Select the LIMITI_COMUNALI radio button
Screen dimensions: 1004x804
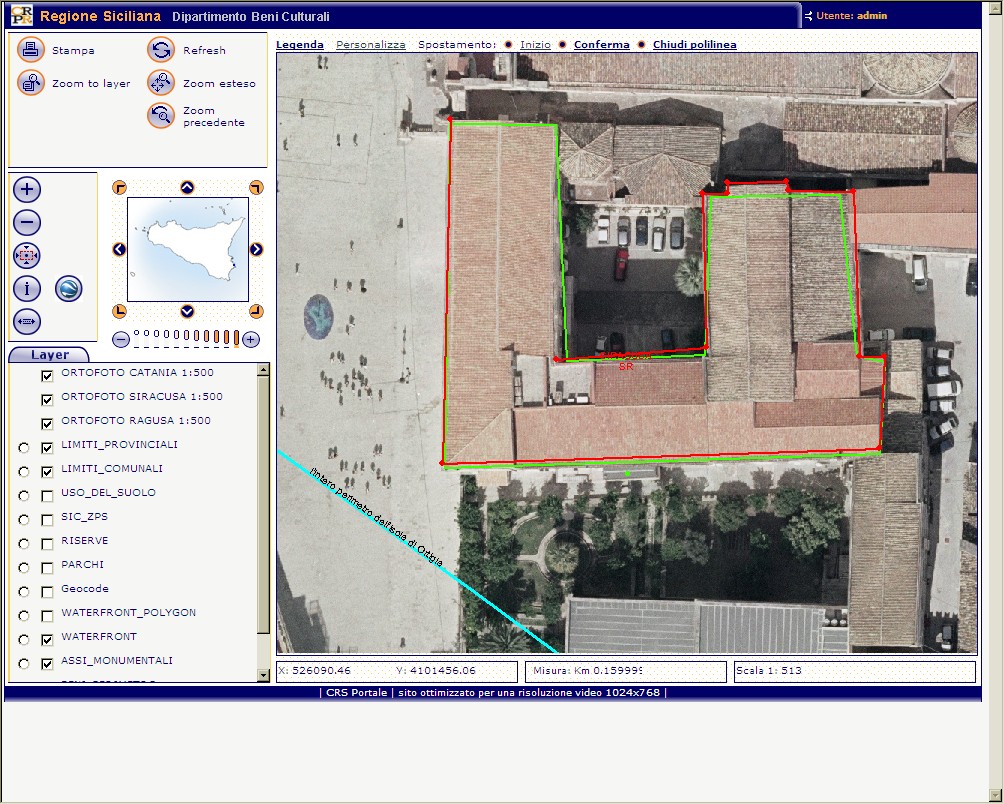pos(24,471)
